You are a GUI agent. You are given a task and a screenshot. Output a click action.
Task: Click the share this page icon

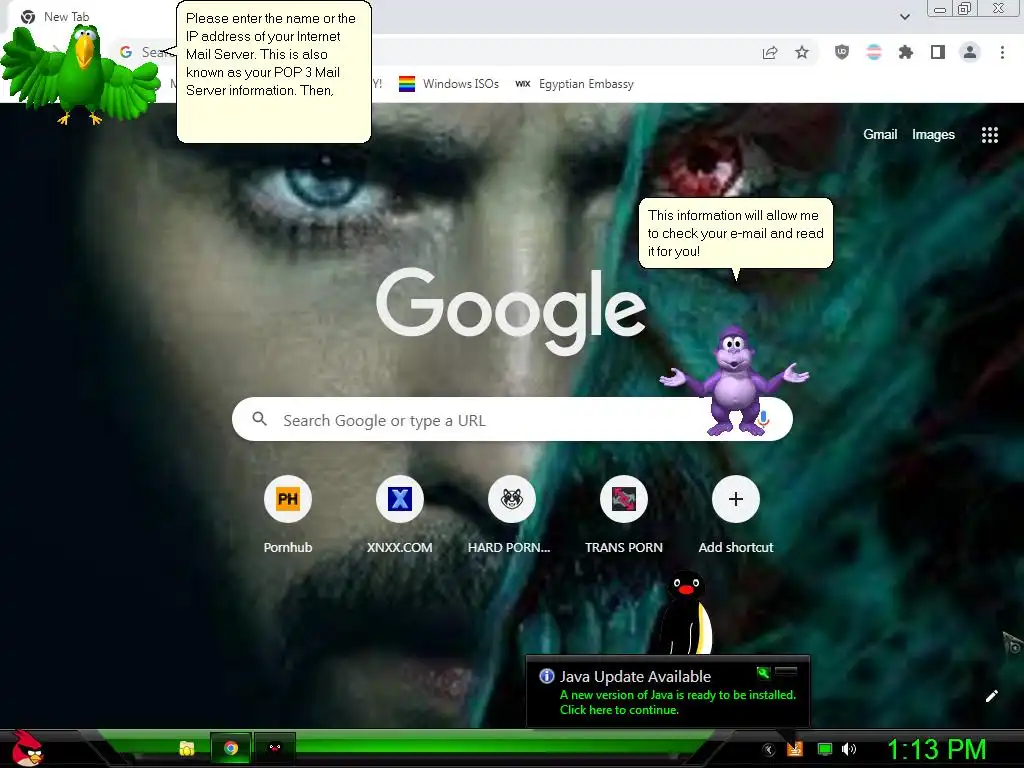[x=770, y=52]
